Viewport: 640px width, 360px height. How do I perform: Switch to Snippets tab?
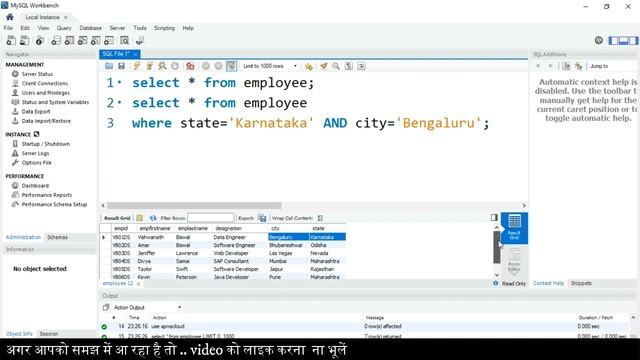581,283
